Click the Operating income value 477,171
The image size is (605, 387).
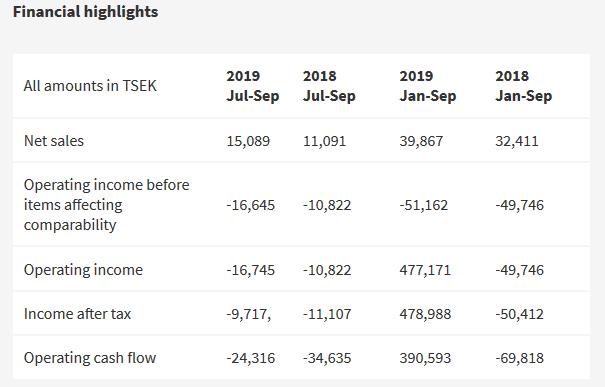point(425,270)
